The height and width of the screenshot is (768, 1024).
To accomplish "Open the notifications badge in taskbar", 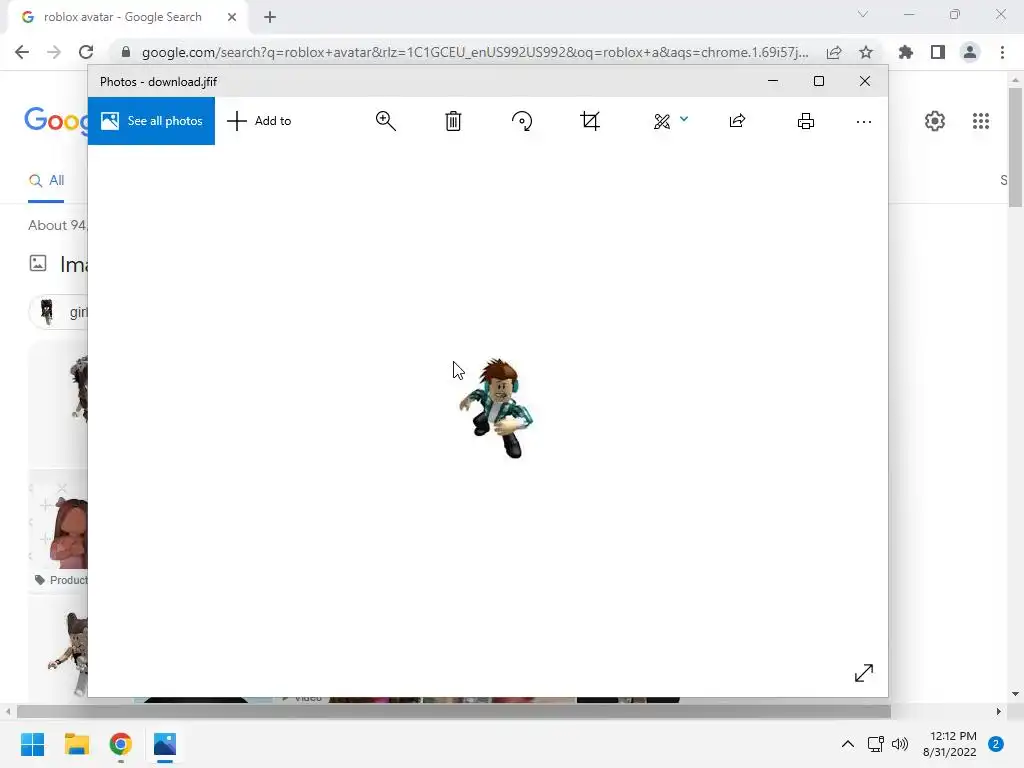I will point(996,744).
